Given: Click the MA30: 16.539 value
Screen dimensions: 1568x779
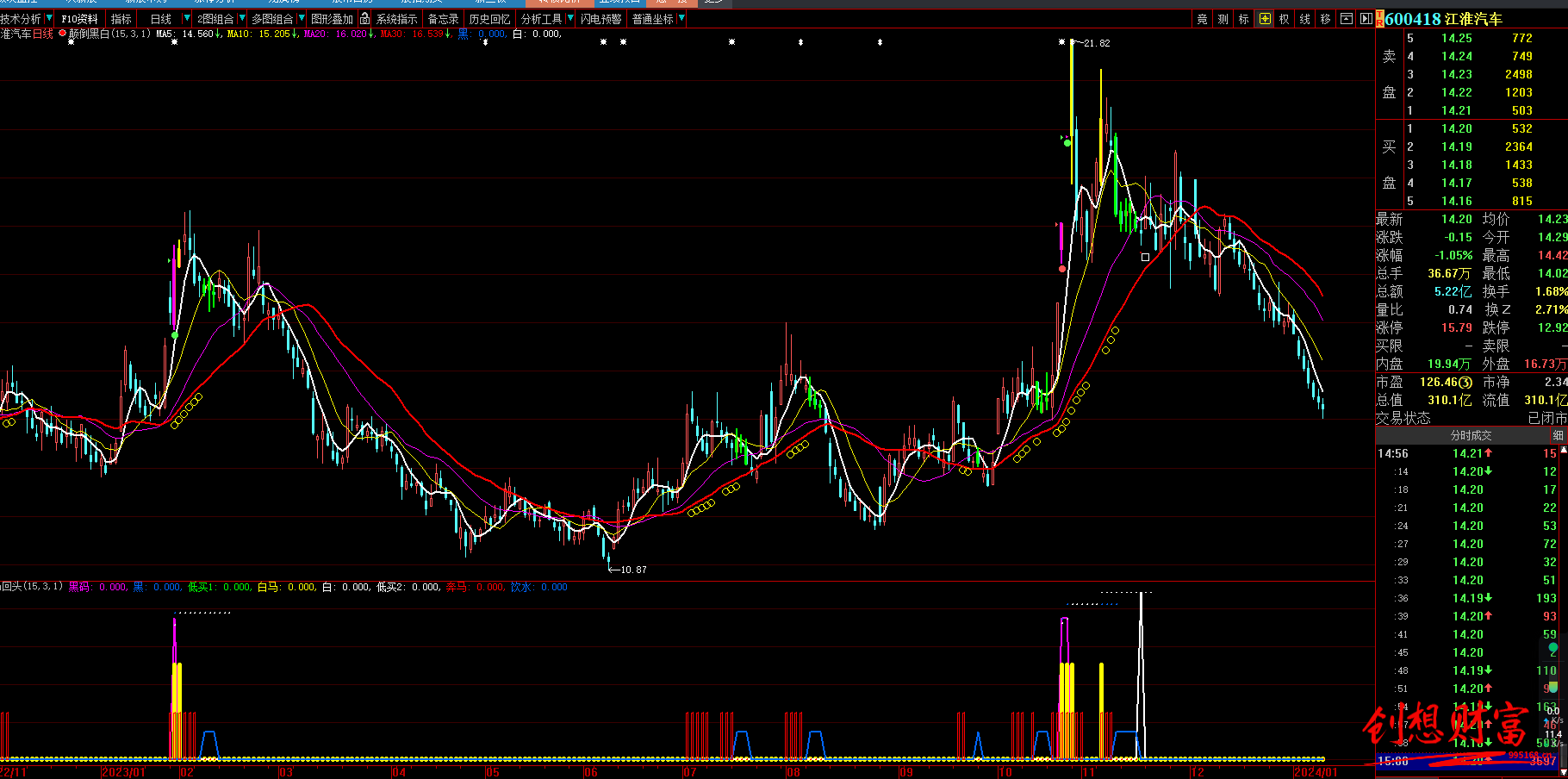Looking at the screenshot, I should (412, 34).
